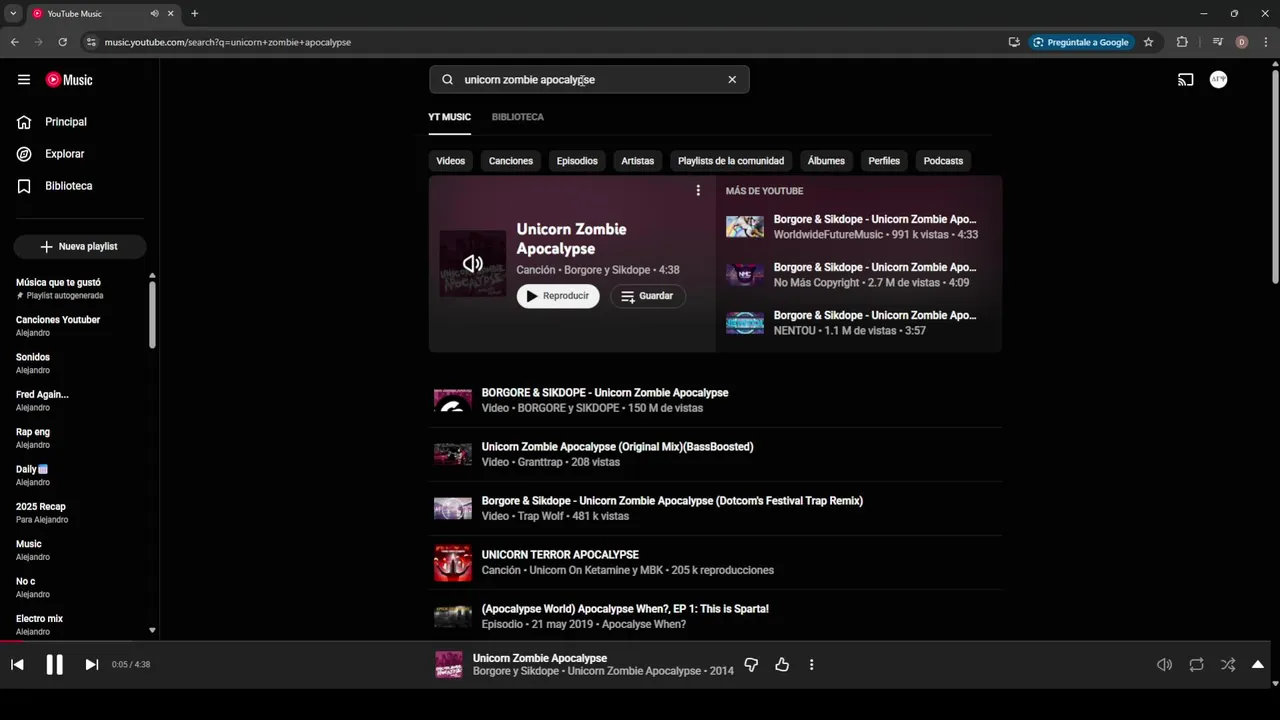Switch to the BIBLIOTECA tab
The width and height of the screenshot is (1280, 720).
pos(518,117)
